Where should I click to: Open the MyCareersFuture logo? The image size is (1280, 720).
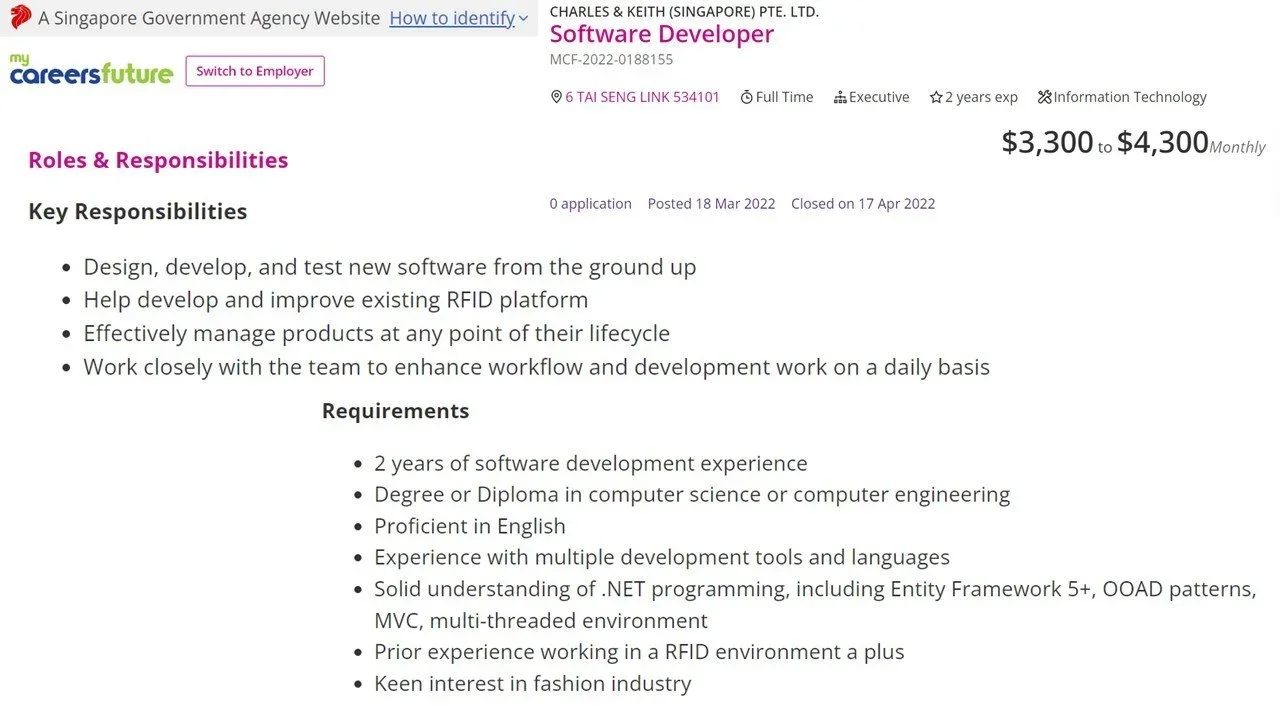click(x=91, y=69)
